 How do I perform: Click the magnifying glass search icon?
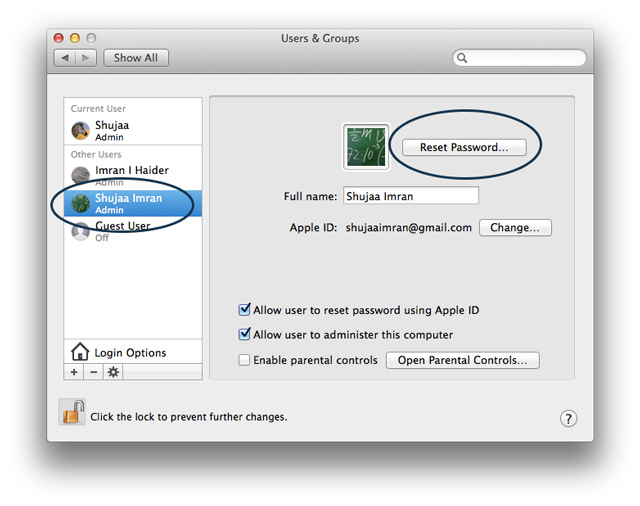[462, 58]
